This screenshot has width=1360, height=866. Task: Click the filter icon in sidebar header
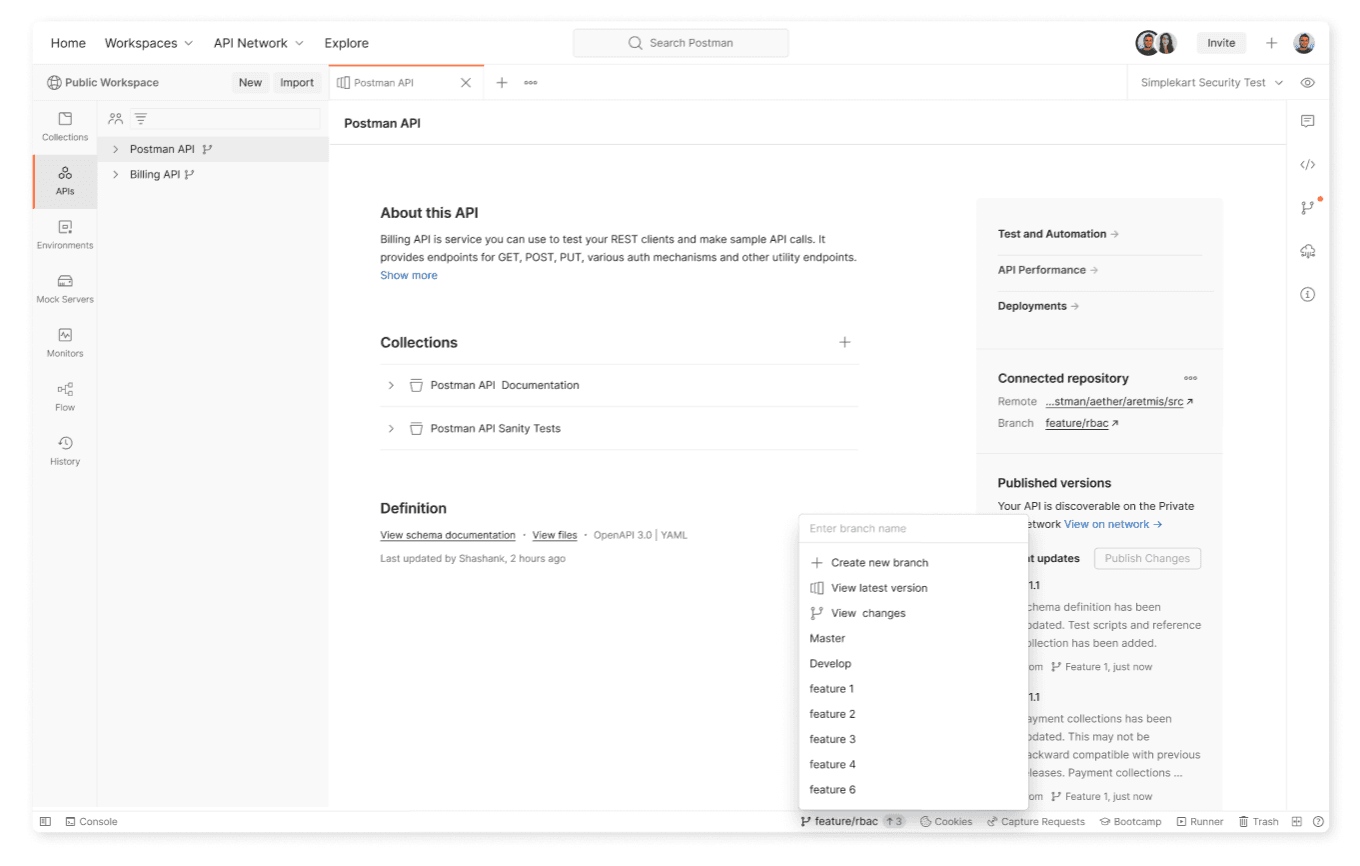141,119
